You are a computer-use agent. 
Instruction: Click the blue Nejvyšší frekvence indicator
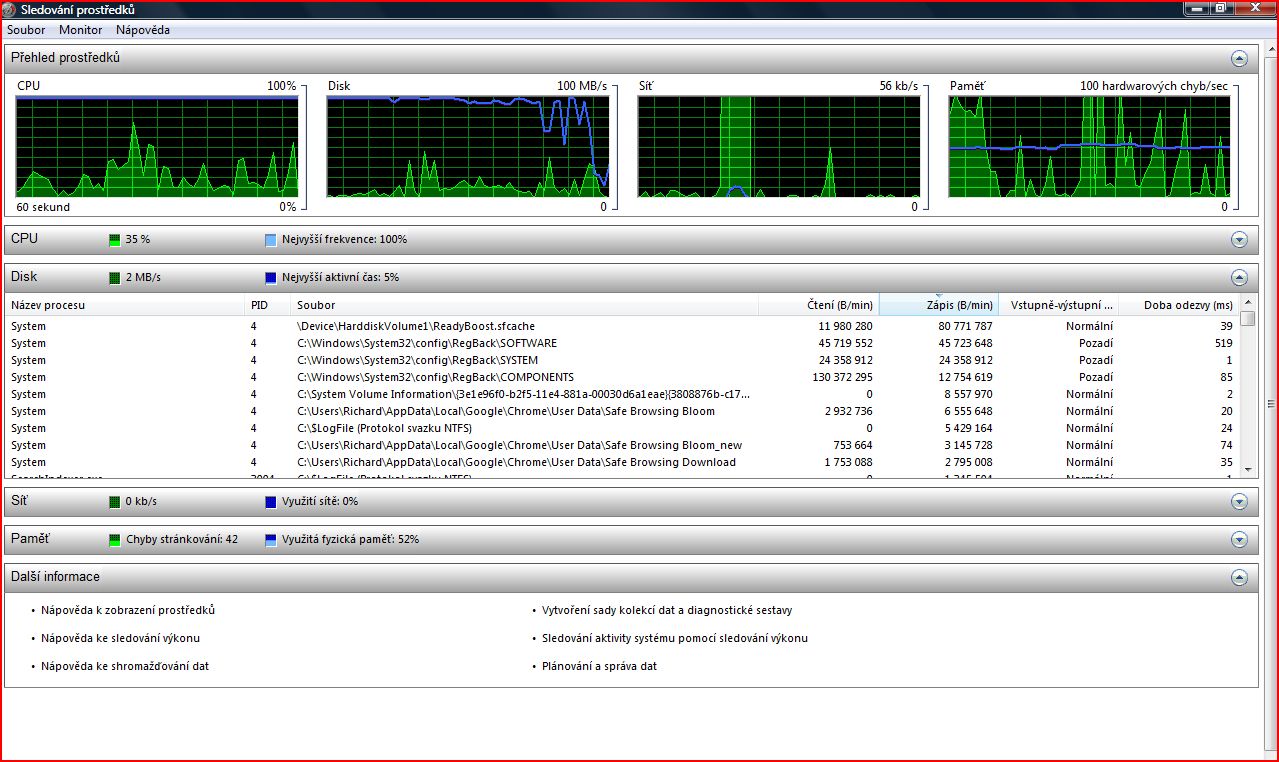coord(271,240)
